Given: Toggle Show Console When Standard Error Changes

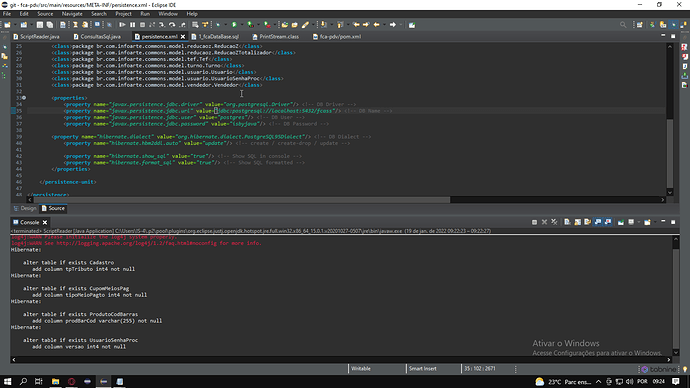Looking at the screenshot, I should (x=608, y=222).
